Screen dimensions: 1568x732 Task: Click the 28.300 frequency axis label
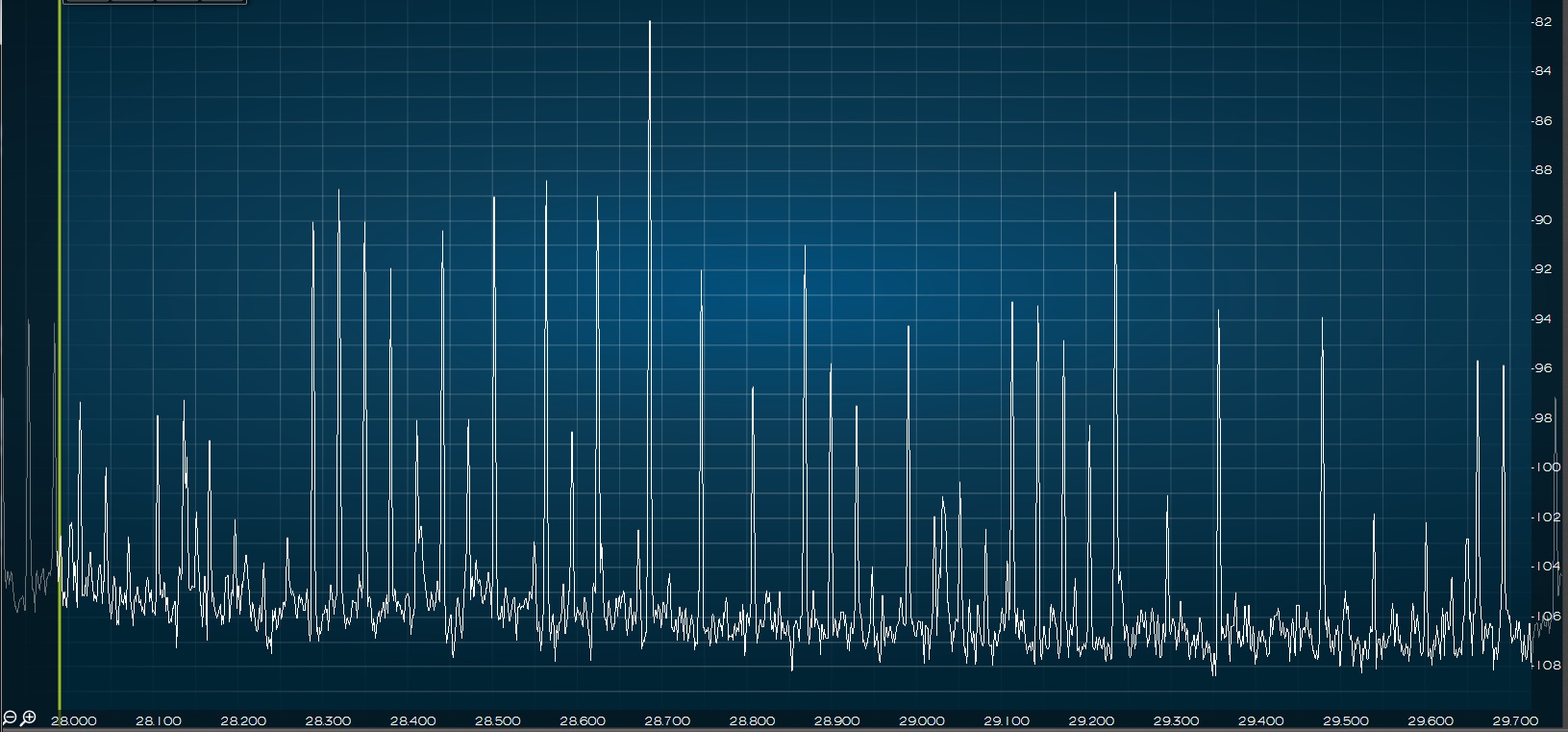click(x=328, y=720)
